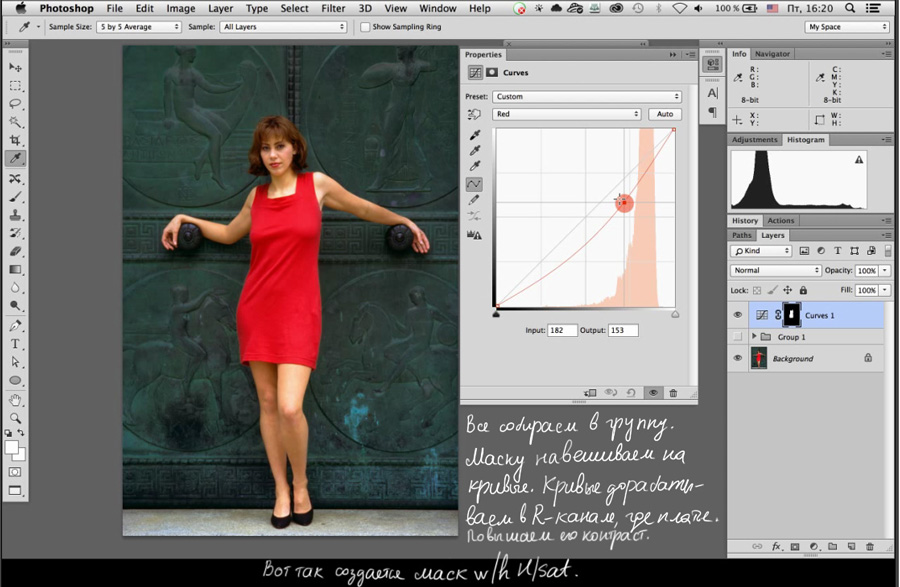Enable the Show Sampling Ring checkbox
900x587 pixels.
tap(365, 27)
